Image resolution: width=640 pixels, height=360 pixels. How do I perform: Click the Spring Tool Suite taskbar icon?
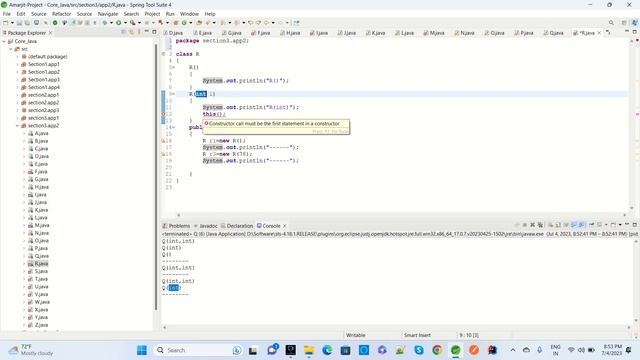tap(456, 350)
